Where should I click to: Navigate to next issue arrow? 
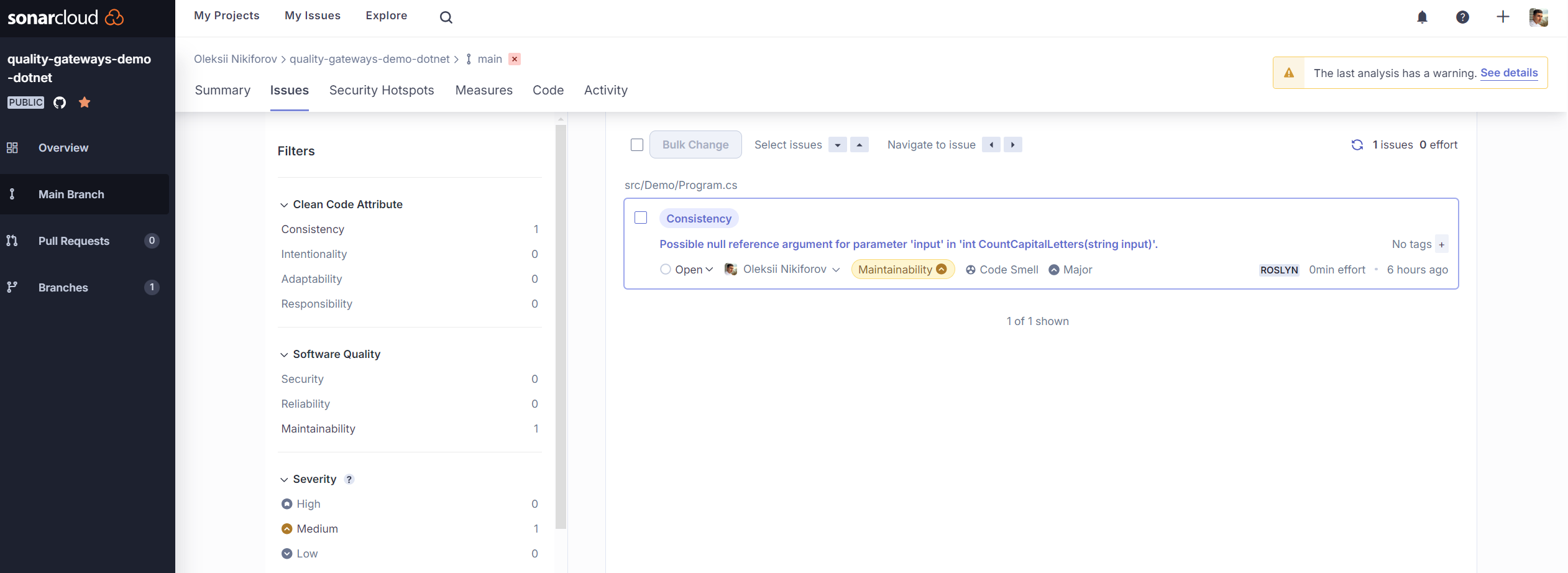(x=1013, y=145)
